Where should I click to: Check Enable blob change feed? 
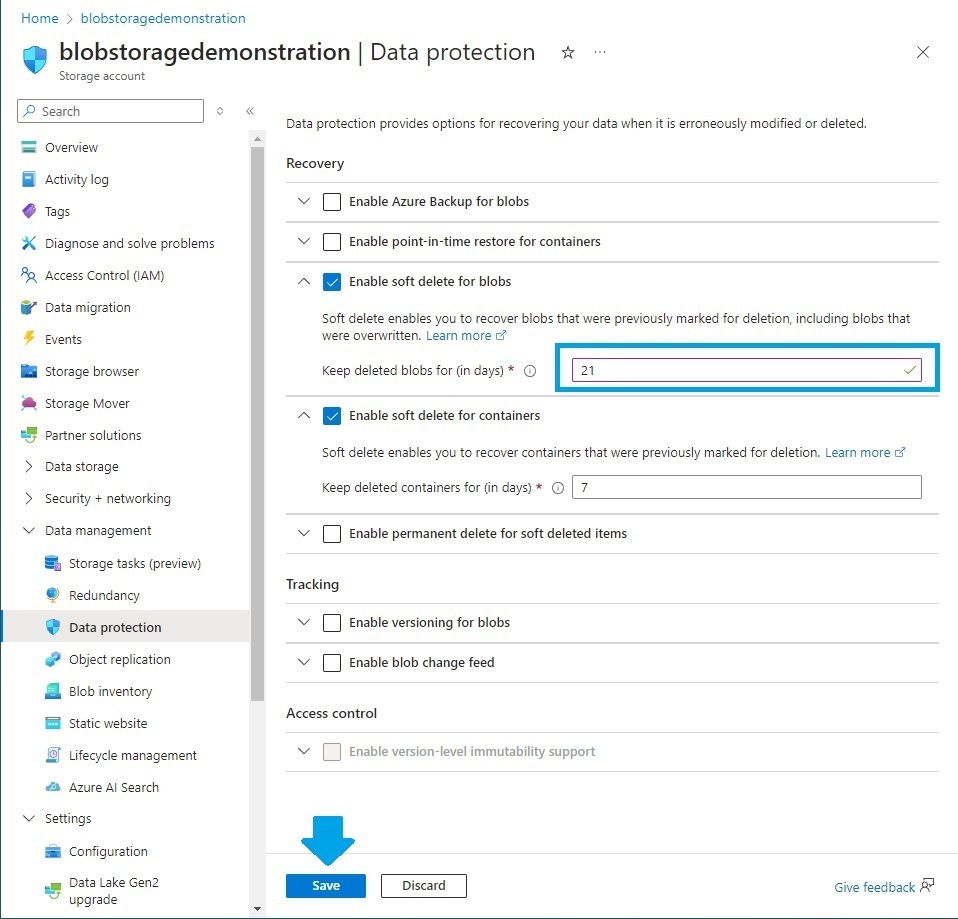332,662
